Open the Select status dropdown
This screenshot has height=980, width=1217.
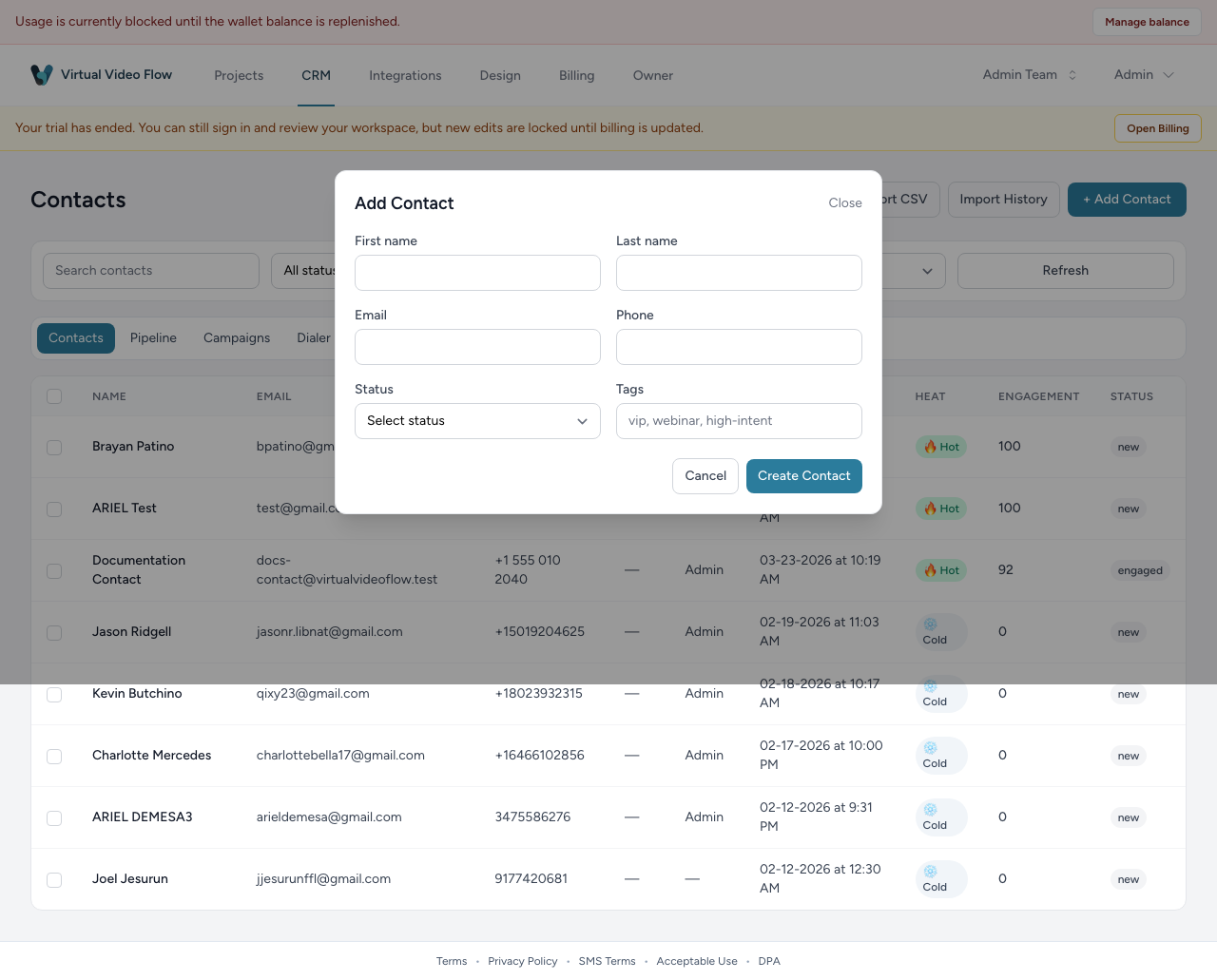click(x=477, y=421)
